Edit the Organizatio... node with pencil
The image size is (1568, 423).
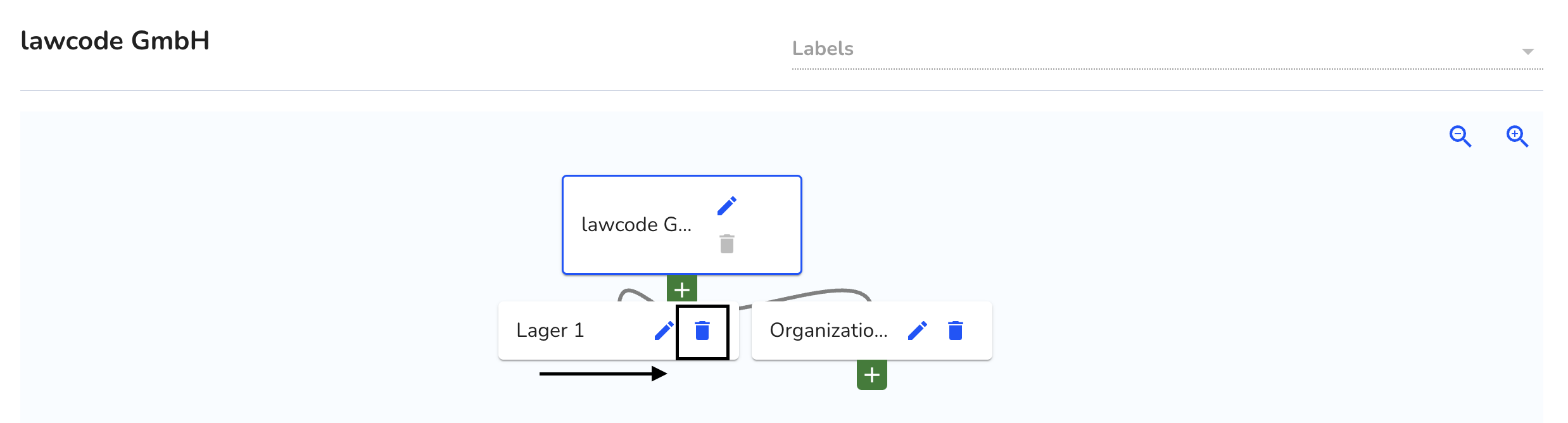tap(917, 331)
